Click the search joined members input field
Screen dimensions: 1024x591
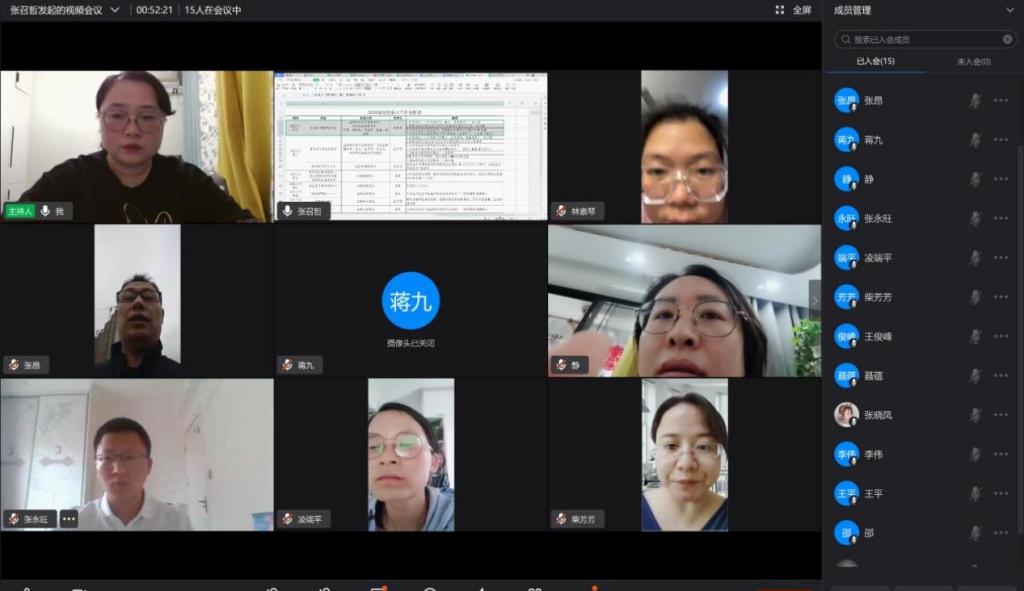920,40
